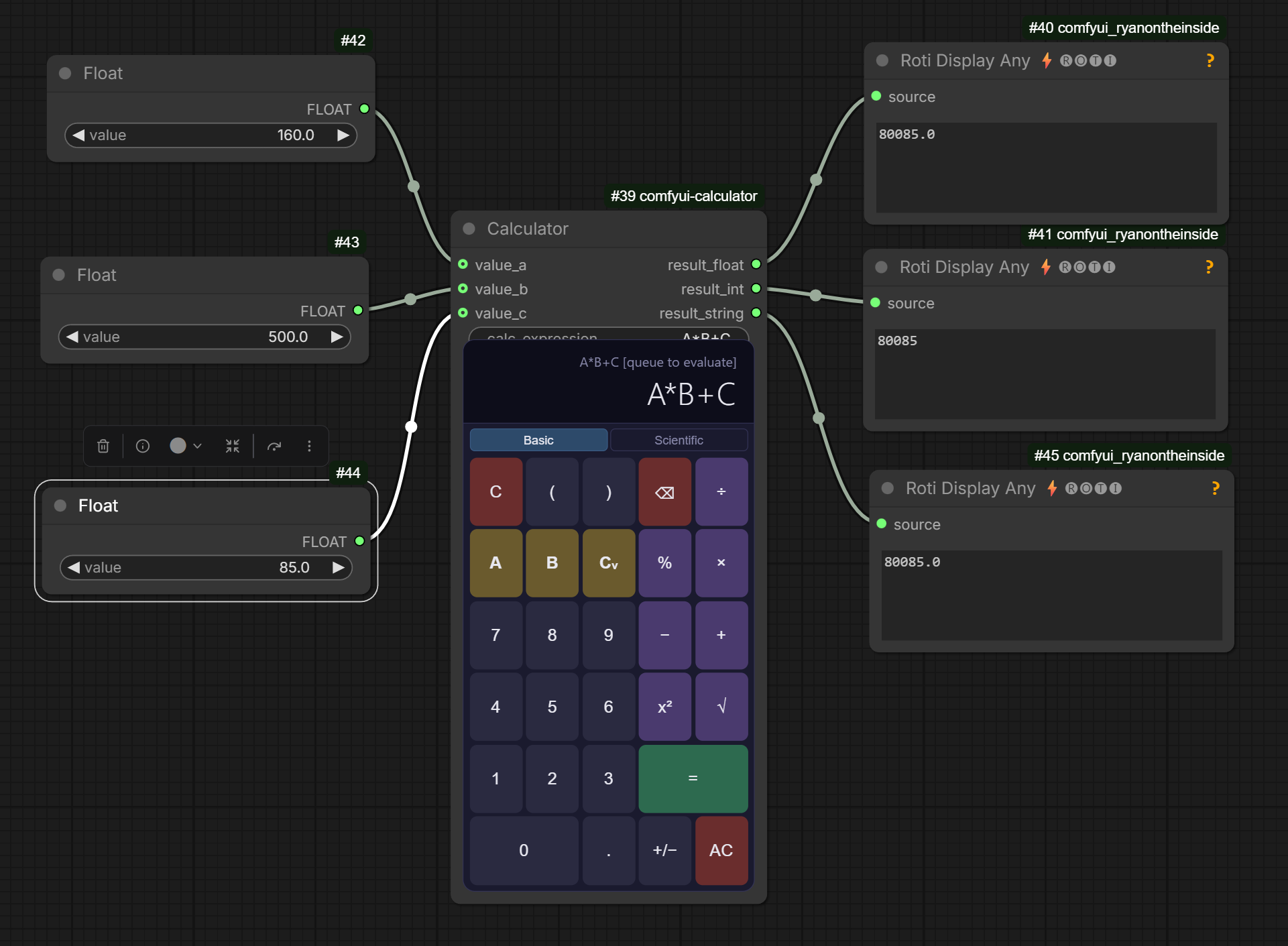
Task: Increase Float #43 value with right arrow
Action: coord(337,337)
